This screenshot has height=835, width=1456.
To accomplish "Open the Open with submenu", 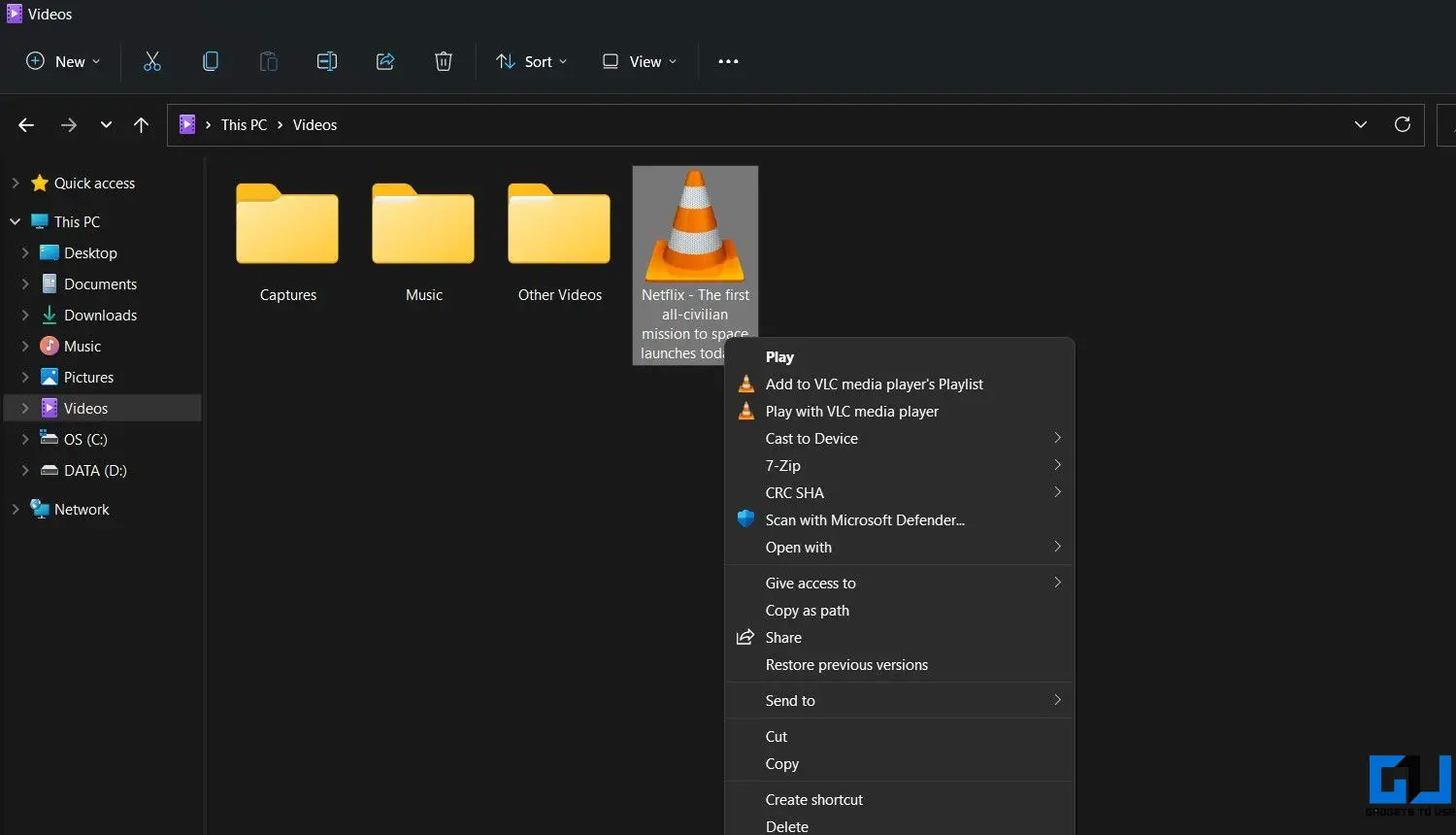I will tap(900, 548).
